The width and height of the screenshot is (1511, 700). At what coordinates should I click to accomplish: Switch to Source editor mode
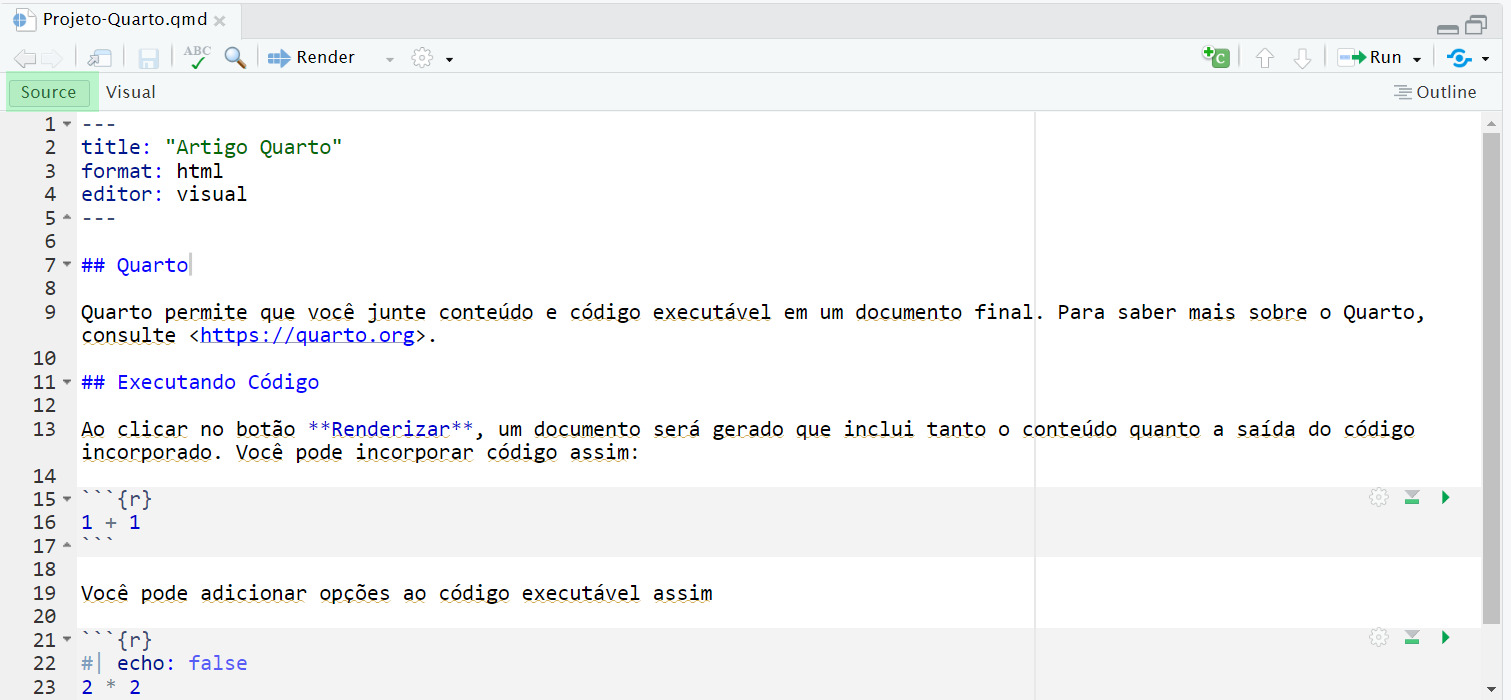pyautogui.click(x=49, y=92)
